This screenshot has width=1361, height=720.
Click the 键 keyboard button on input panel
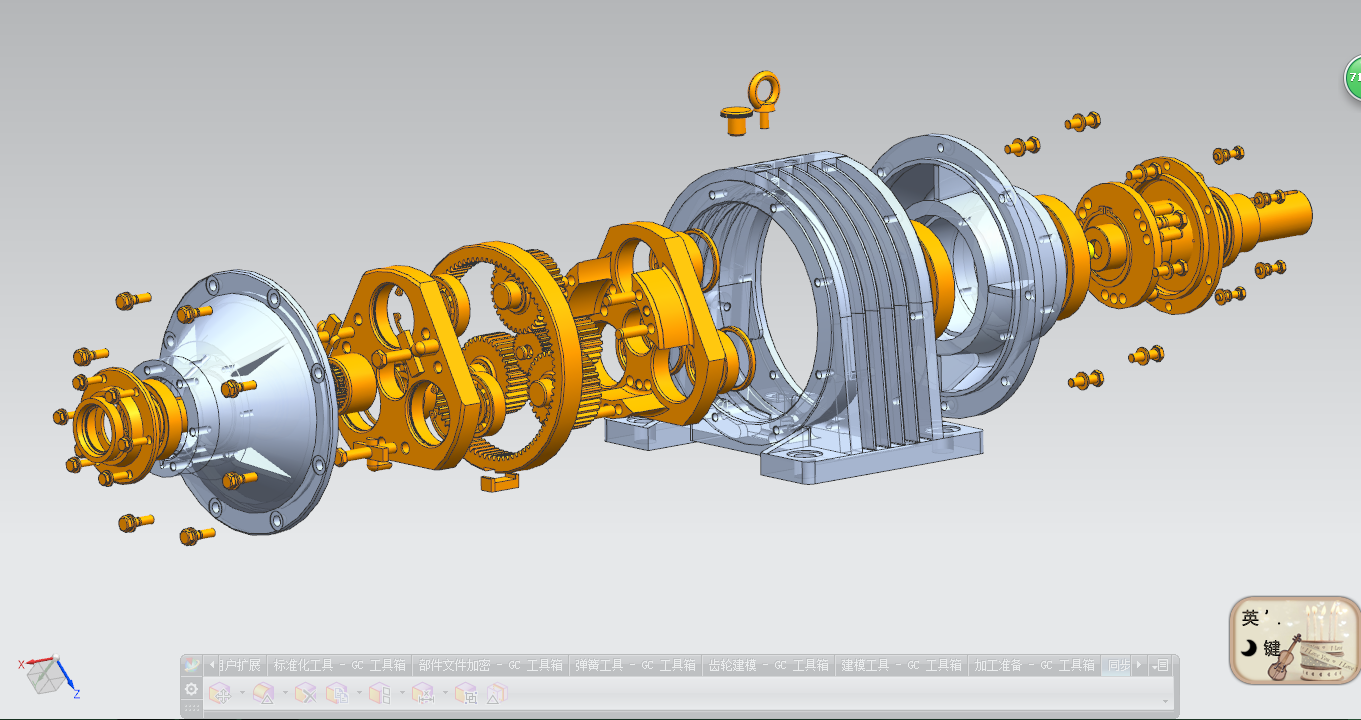tap(1272, 648)
